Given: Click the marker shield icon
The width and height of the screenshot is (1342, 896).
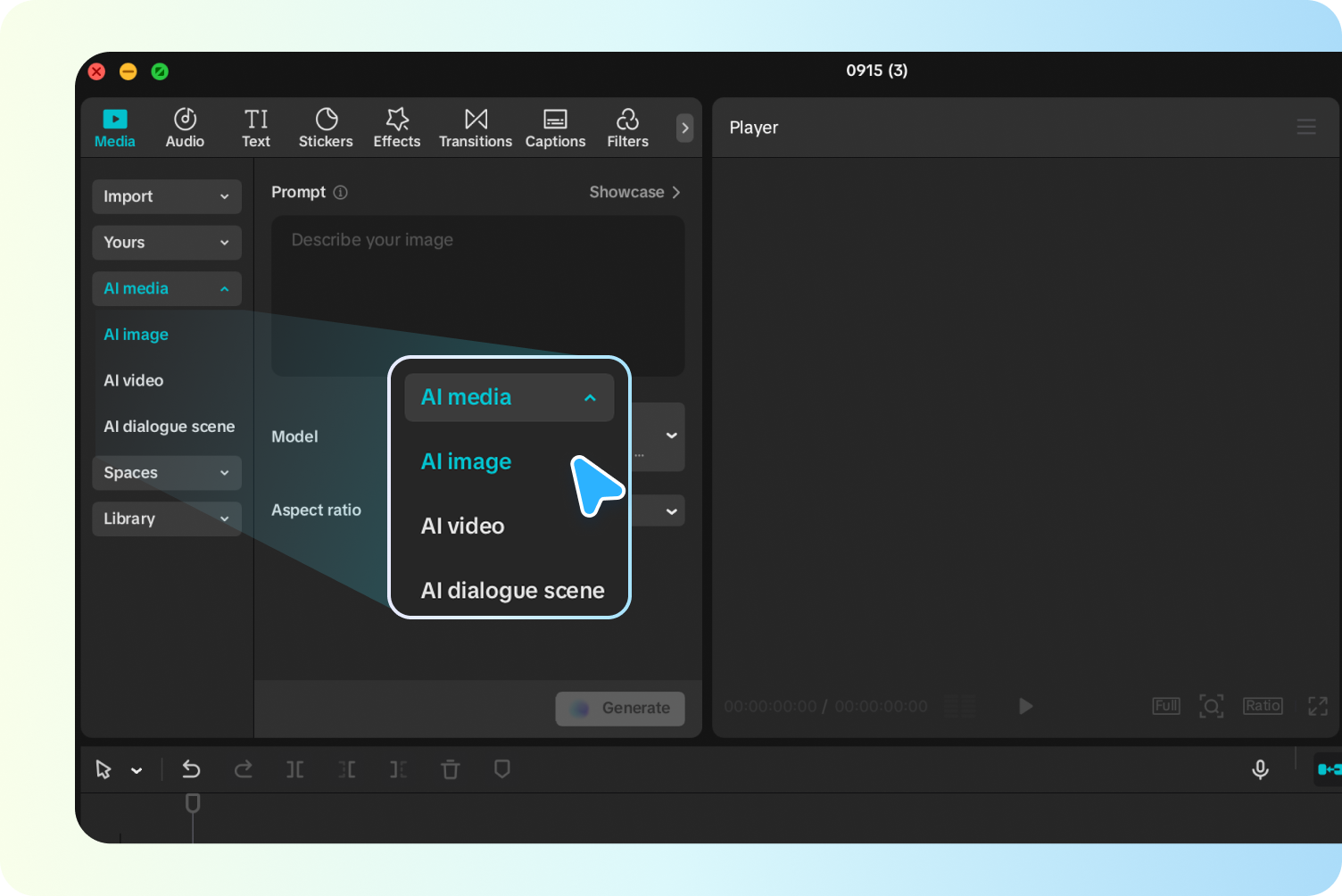Looking at the screenshot, I should click(x=502, y=769).
